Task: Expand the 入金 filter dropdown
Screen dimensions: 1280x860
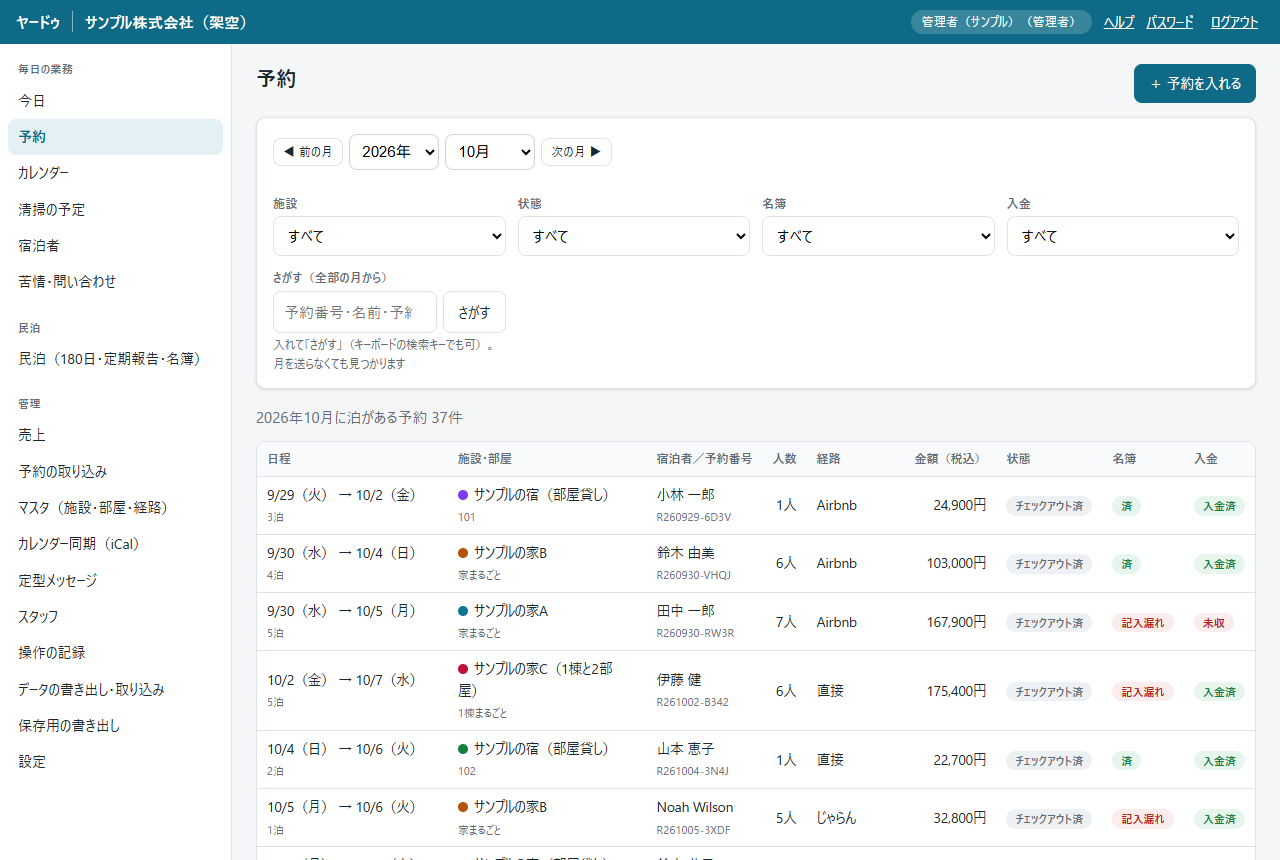Action: pyautogui.click(x=1123, y=236)
